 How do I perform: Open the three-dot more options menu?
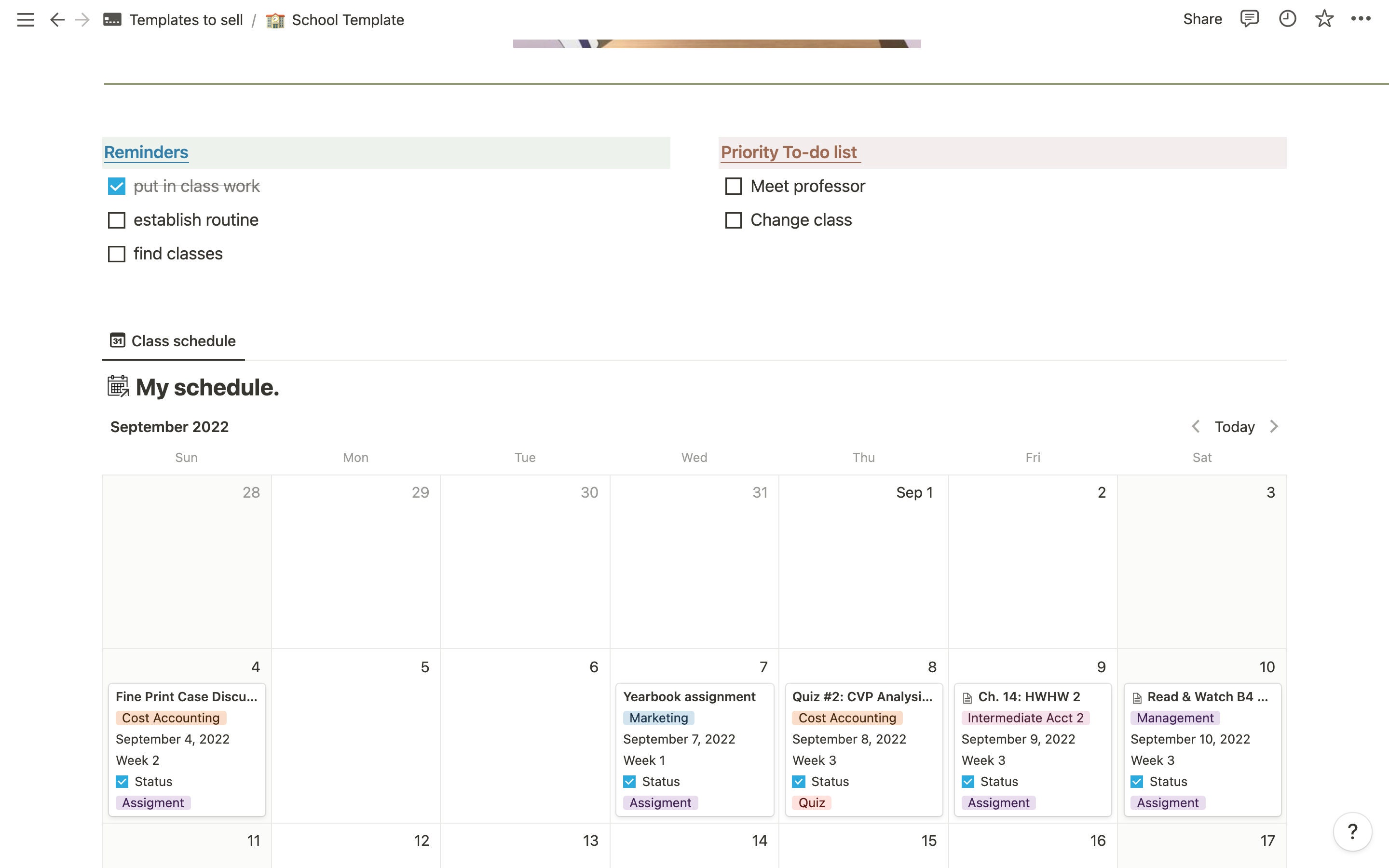(1361, 19)
